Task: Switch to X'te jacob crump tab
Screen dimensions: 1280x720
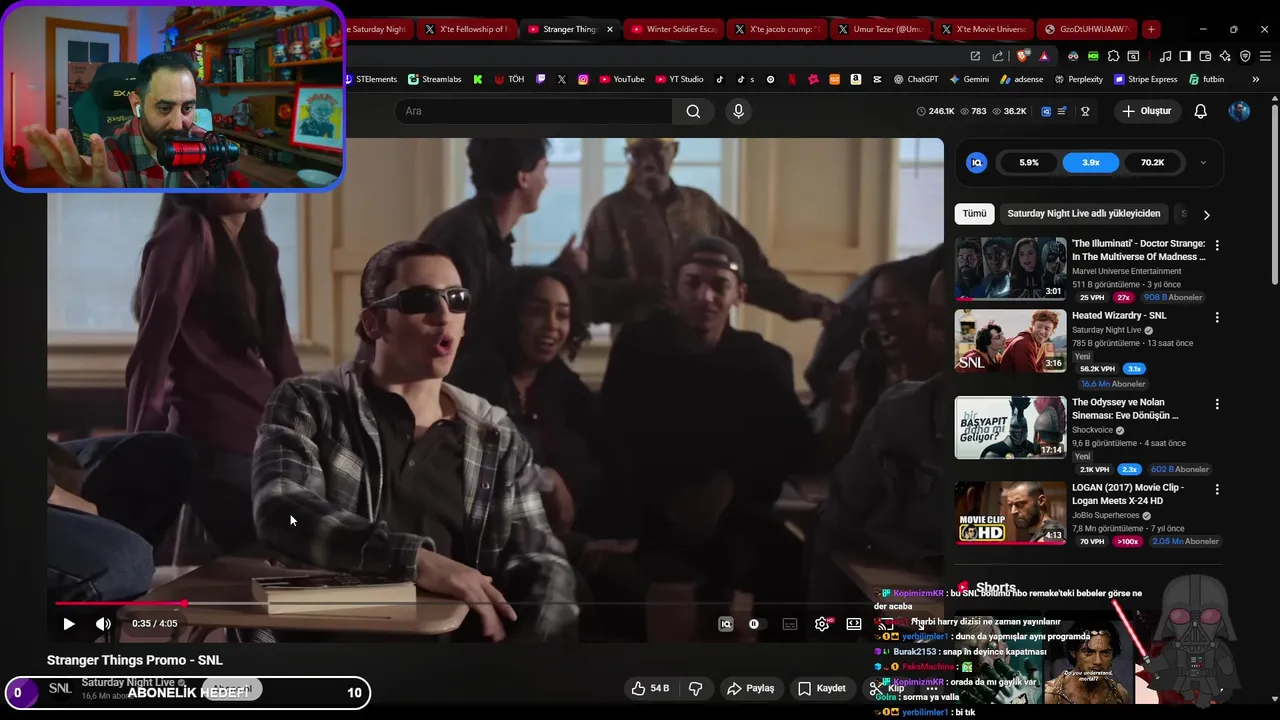Action: (778, 29)
